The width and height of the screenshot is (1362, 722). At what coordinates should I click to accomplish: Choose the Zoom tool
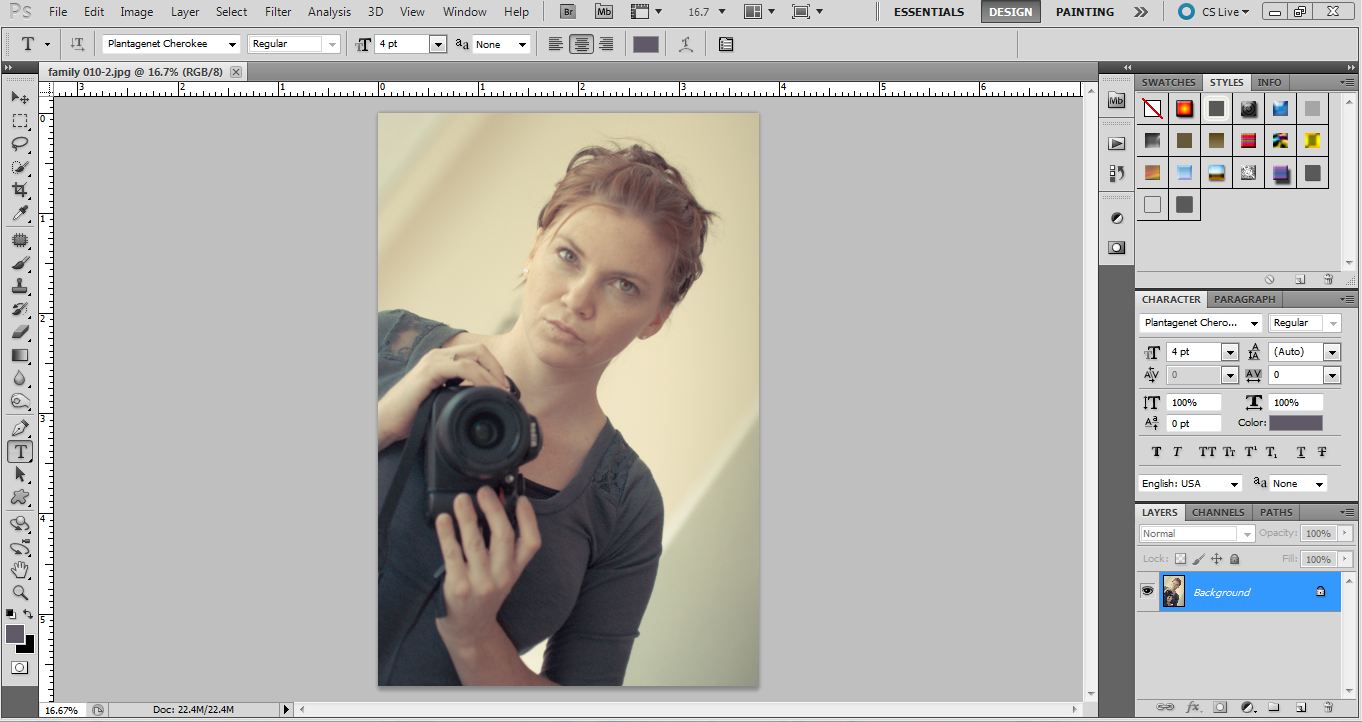pos(20,592)
